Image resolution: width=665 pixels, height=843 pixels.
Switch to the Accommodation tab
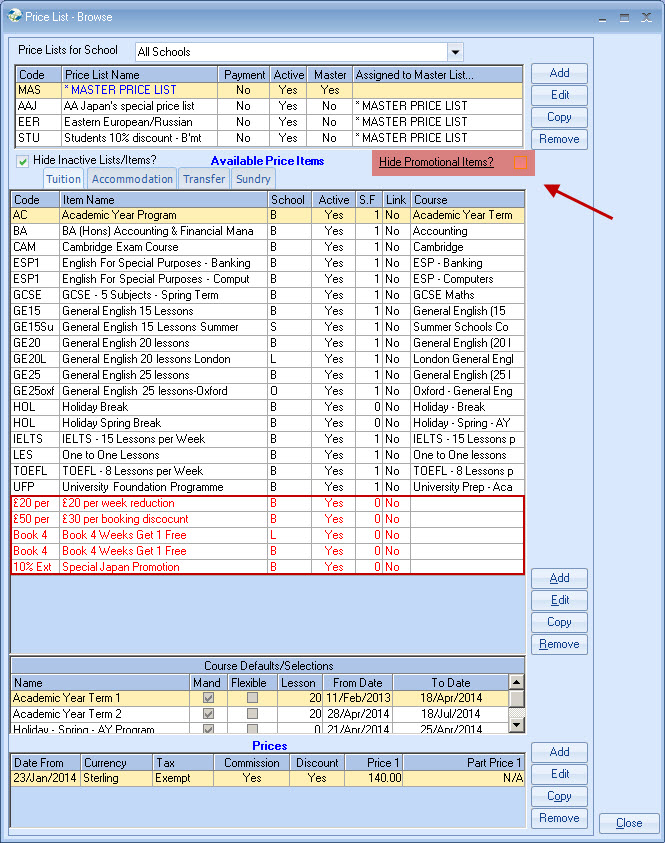(x=132, y=179)
